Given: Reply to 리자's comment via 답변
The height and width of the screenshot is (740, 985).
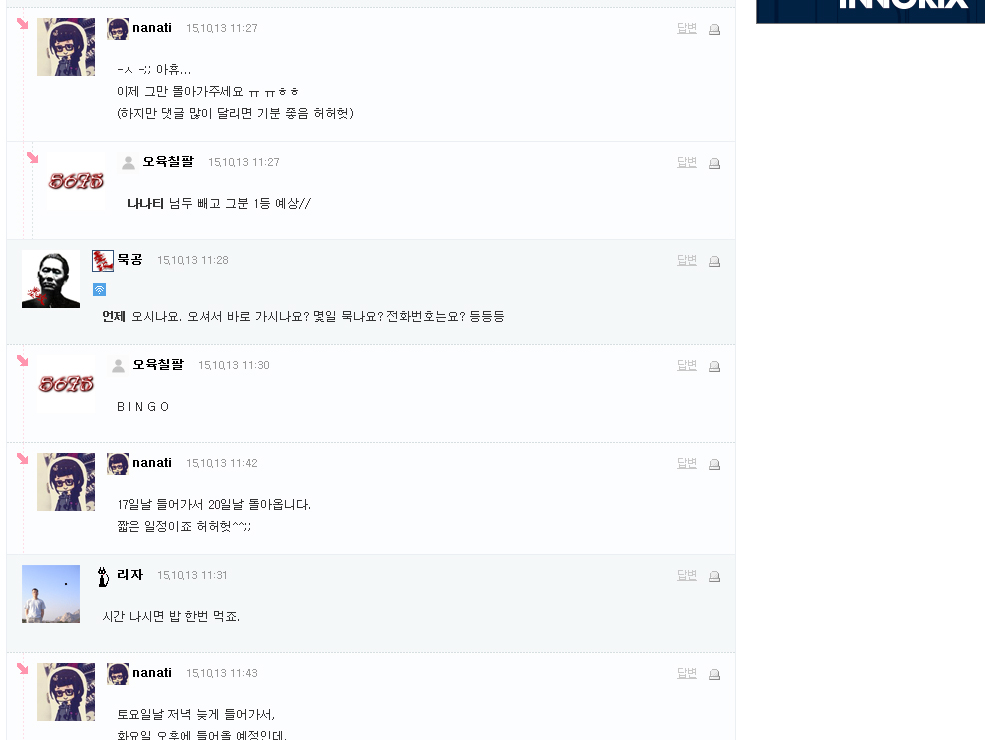Looking at the screenshot, I should point(687,575).
